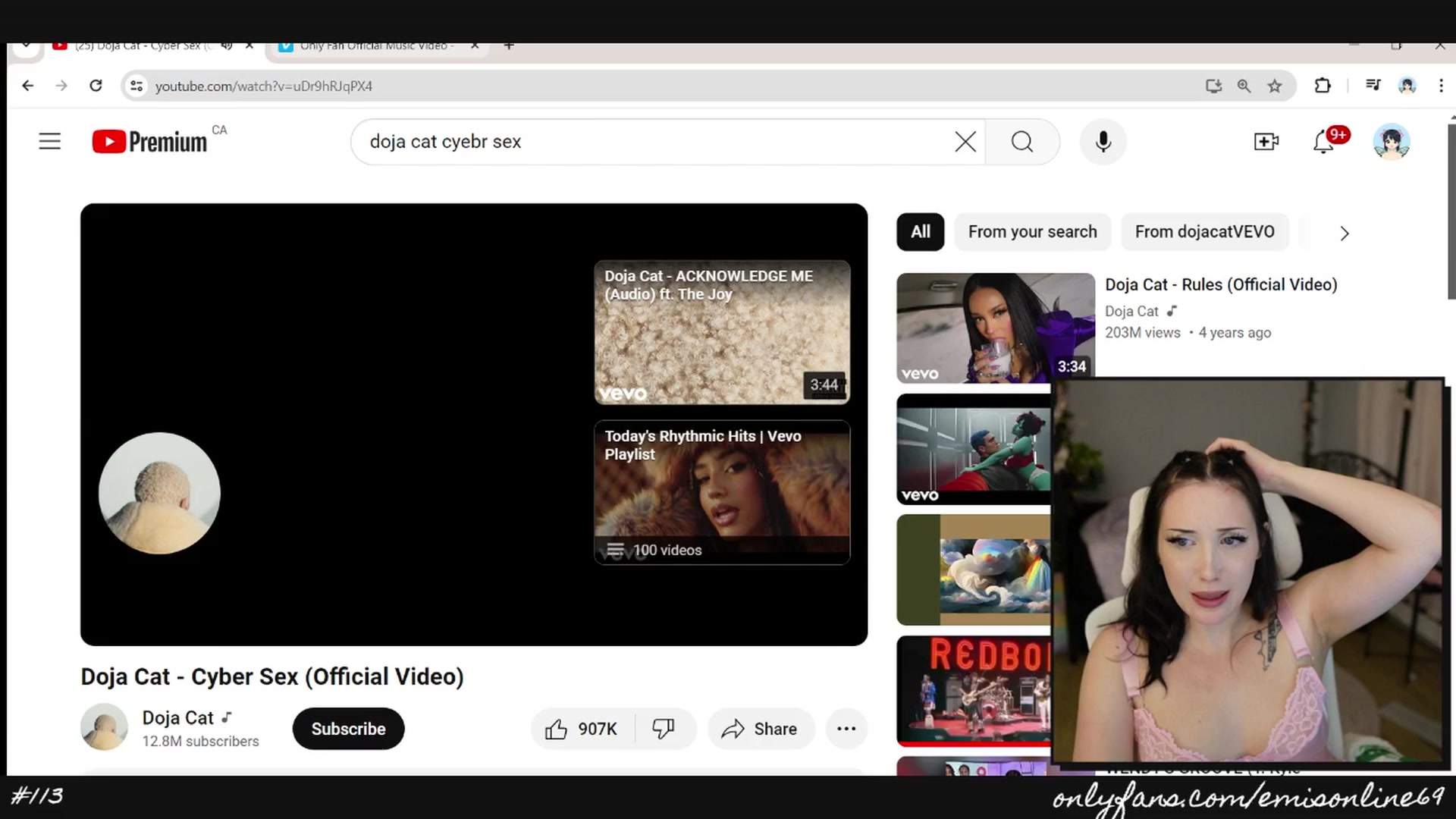Show more filter chips with right chevron

point(1344,233)
